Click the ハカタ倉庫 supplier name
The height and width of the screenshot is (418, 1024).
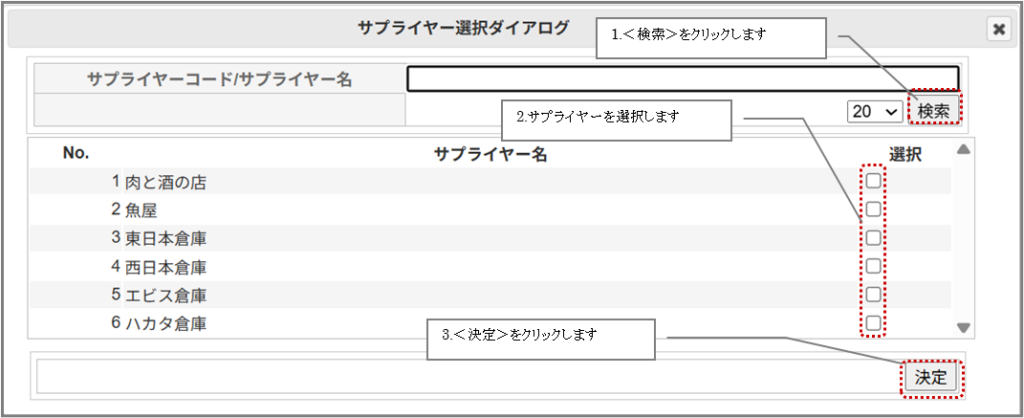pos(166,324)
